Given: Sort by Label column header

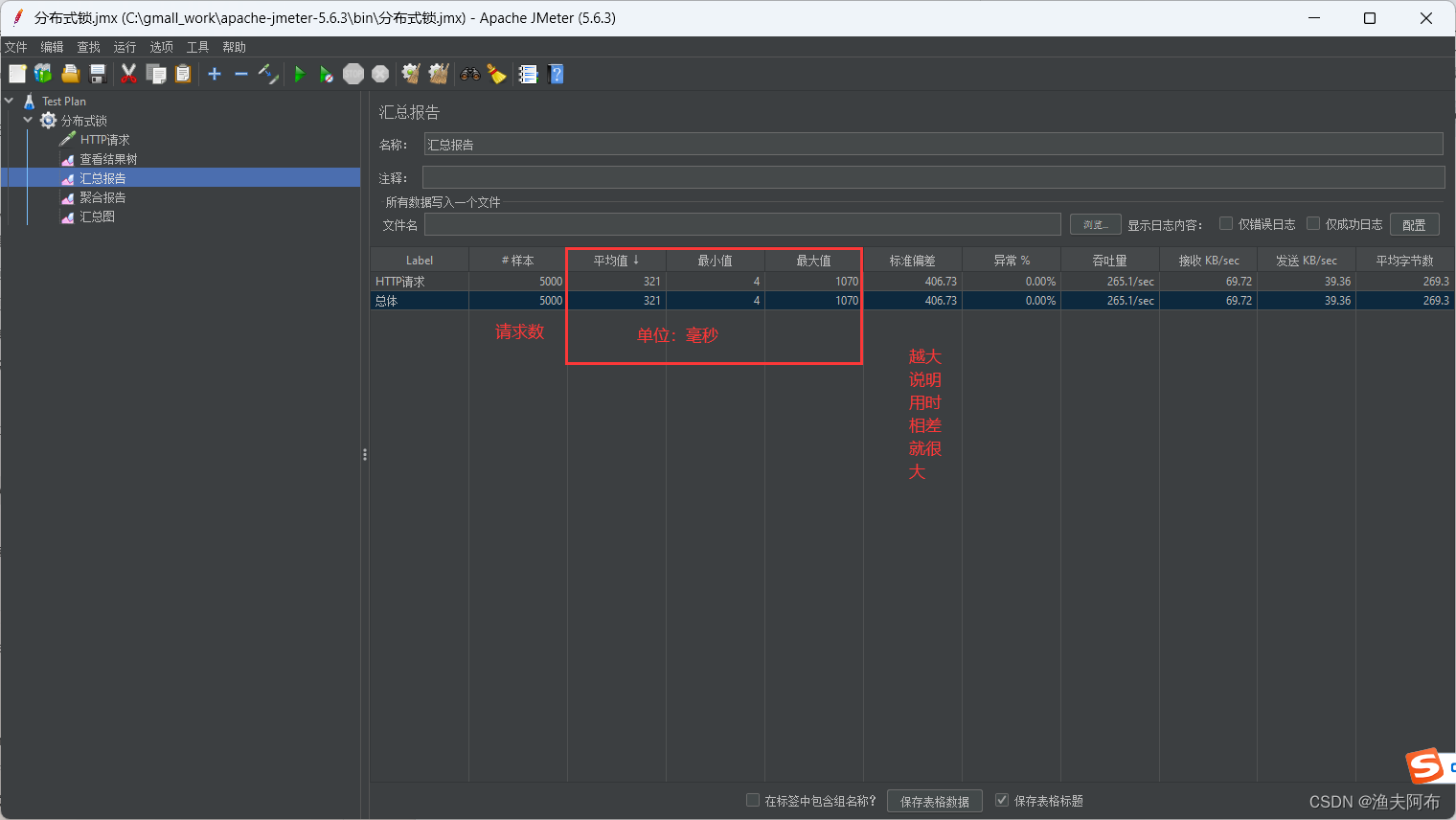Looking at the screenshot, I should tap(420, 261).
